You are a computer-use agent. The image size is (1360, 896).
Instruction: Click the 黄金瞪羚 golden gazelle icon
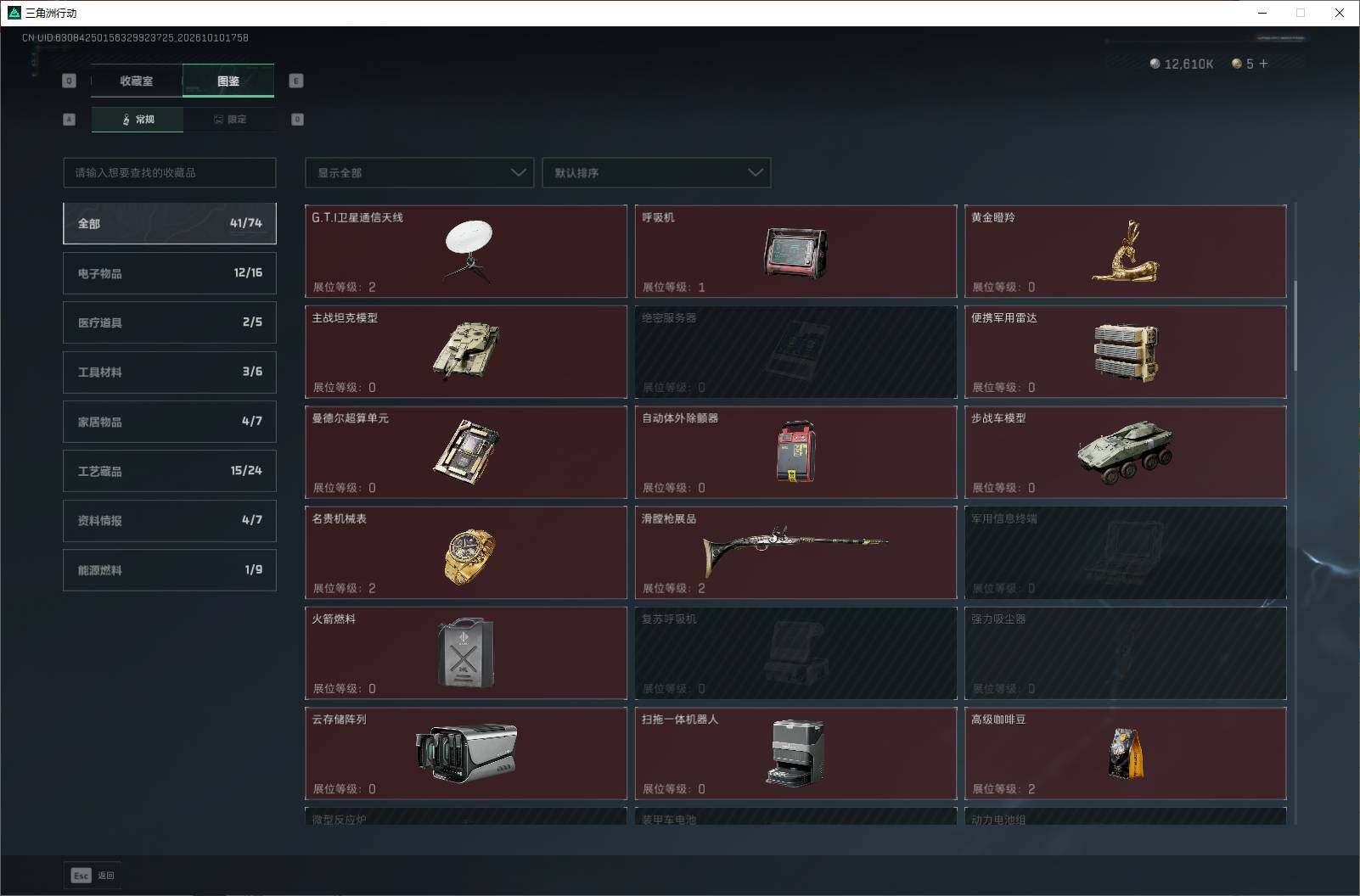pyautogui.click(x=1126, y=251)
